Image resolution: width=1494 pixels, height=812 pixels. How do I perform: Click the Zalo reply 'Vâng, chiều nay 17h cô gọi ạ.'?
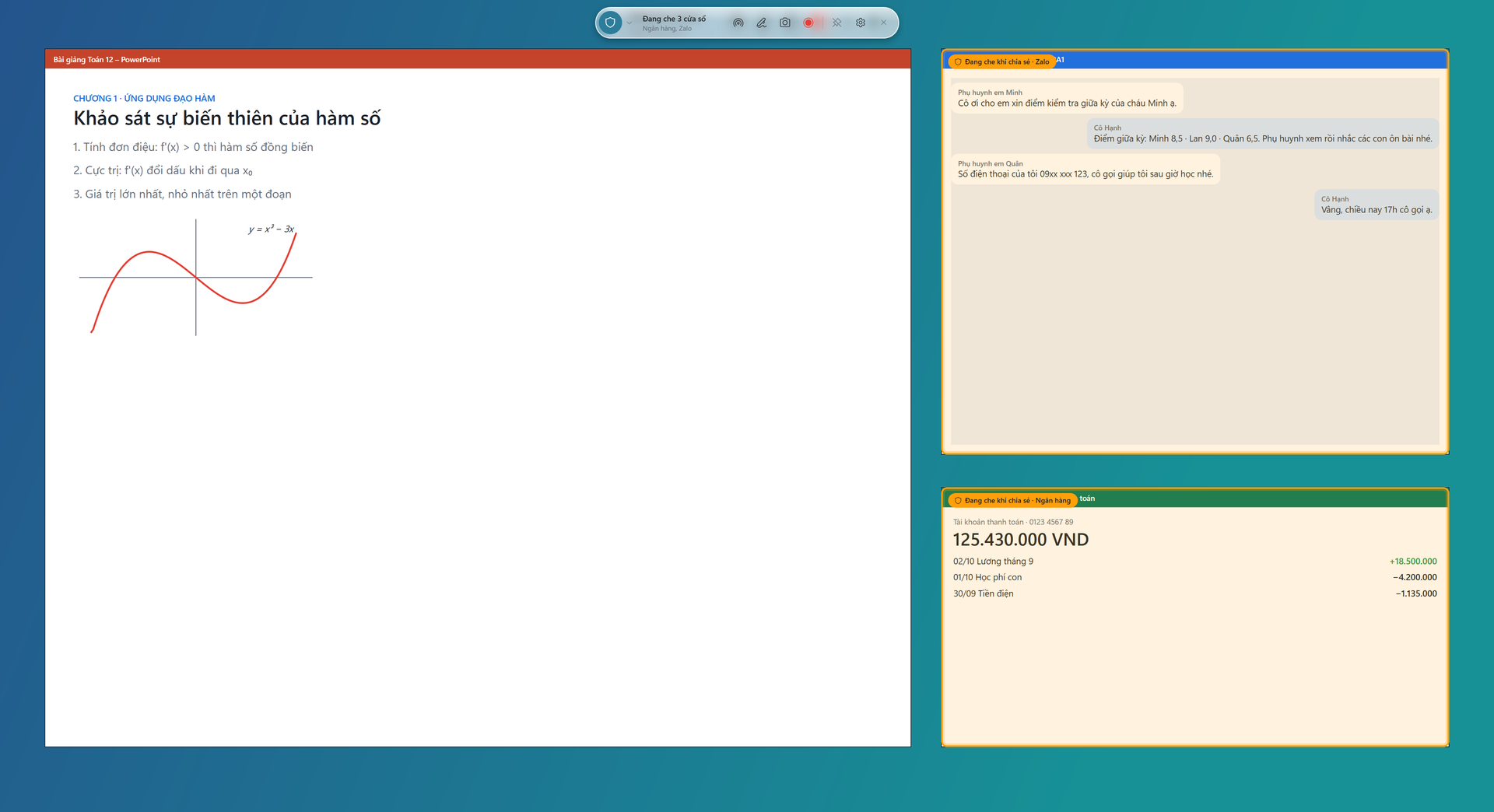click(1377, 205)
